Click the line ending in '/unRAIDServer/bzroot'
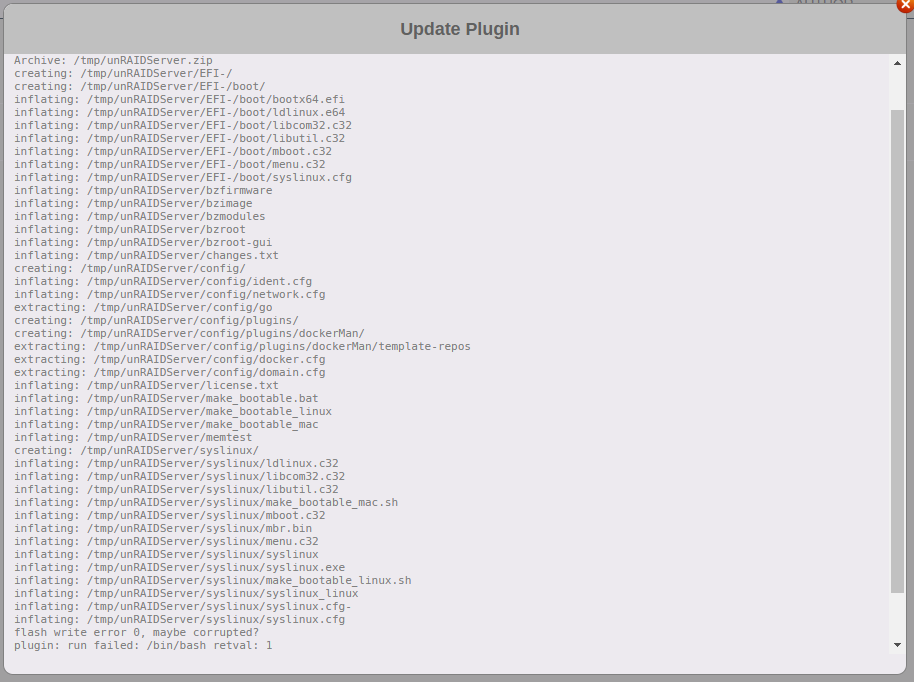The image size is (914, 682). [x=130, y=229]
